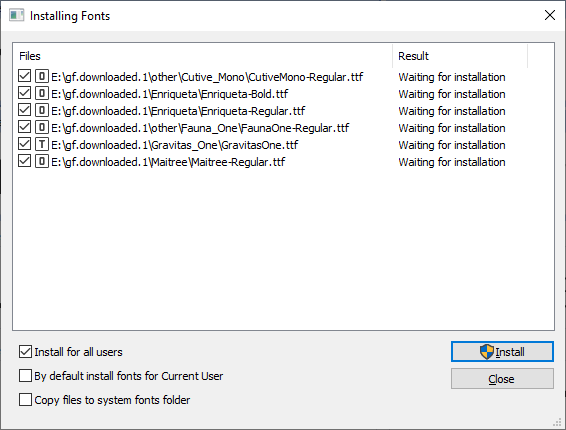Click the Close button
Viewport: 566px width, 430px height.
coord(502,379)
